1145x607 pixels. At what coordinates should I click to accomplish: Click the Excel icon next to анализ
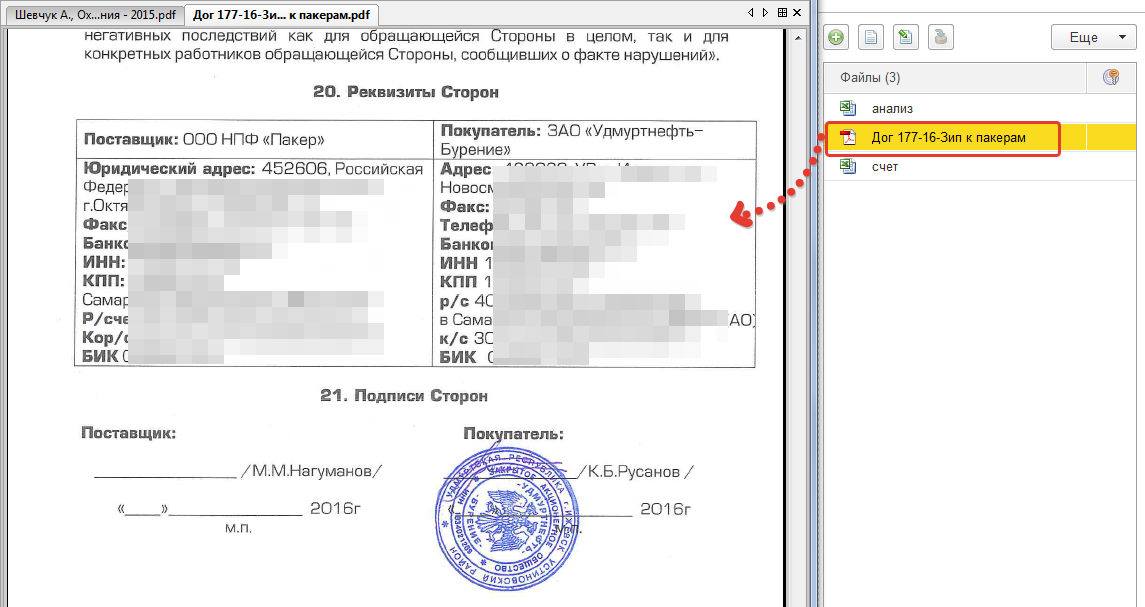(x=848, y=108)
